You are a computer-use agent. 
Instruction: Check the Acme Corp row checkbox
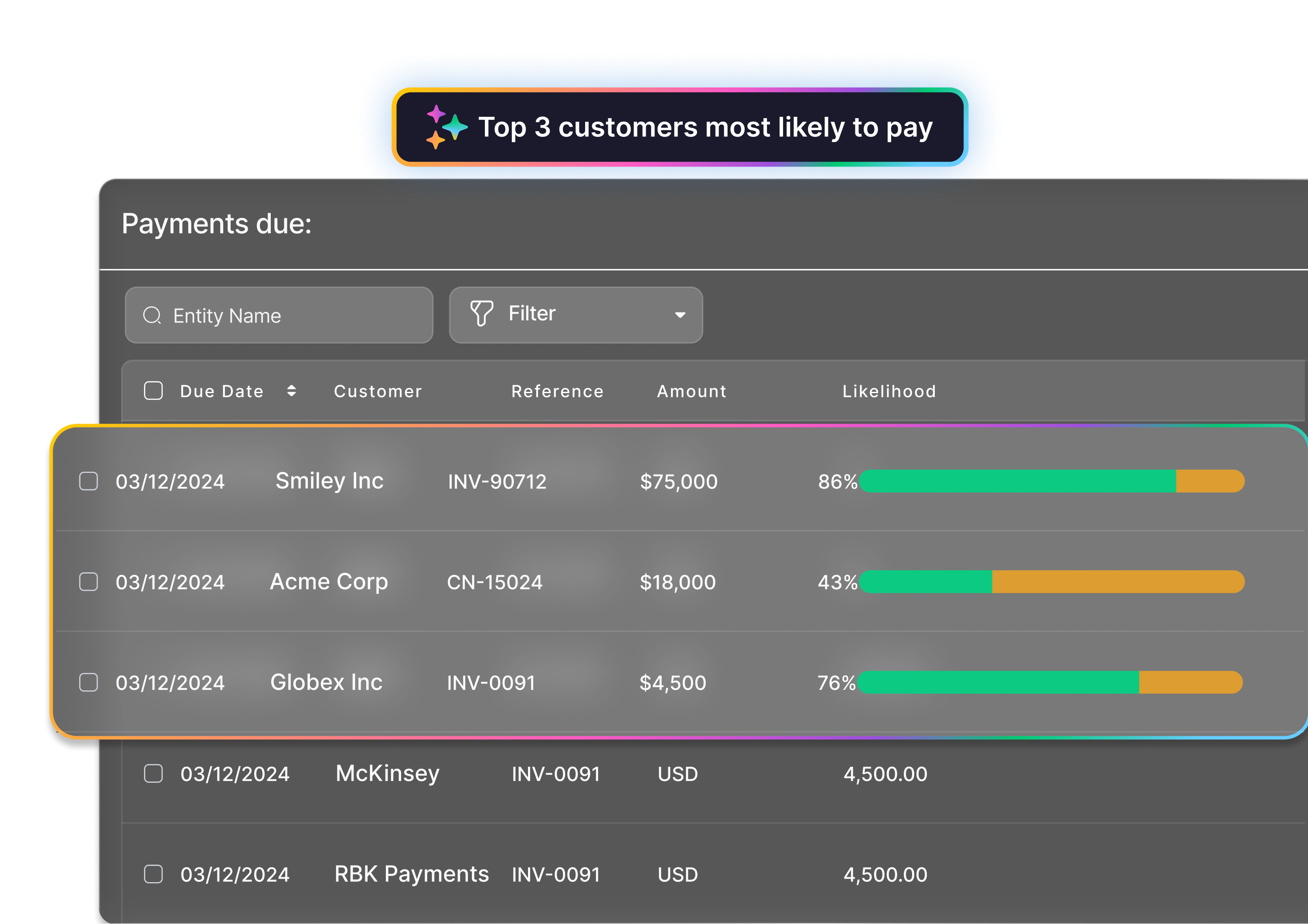(89, 582)
